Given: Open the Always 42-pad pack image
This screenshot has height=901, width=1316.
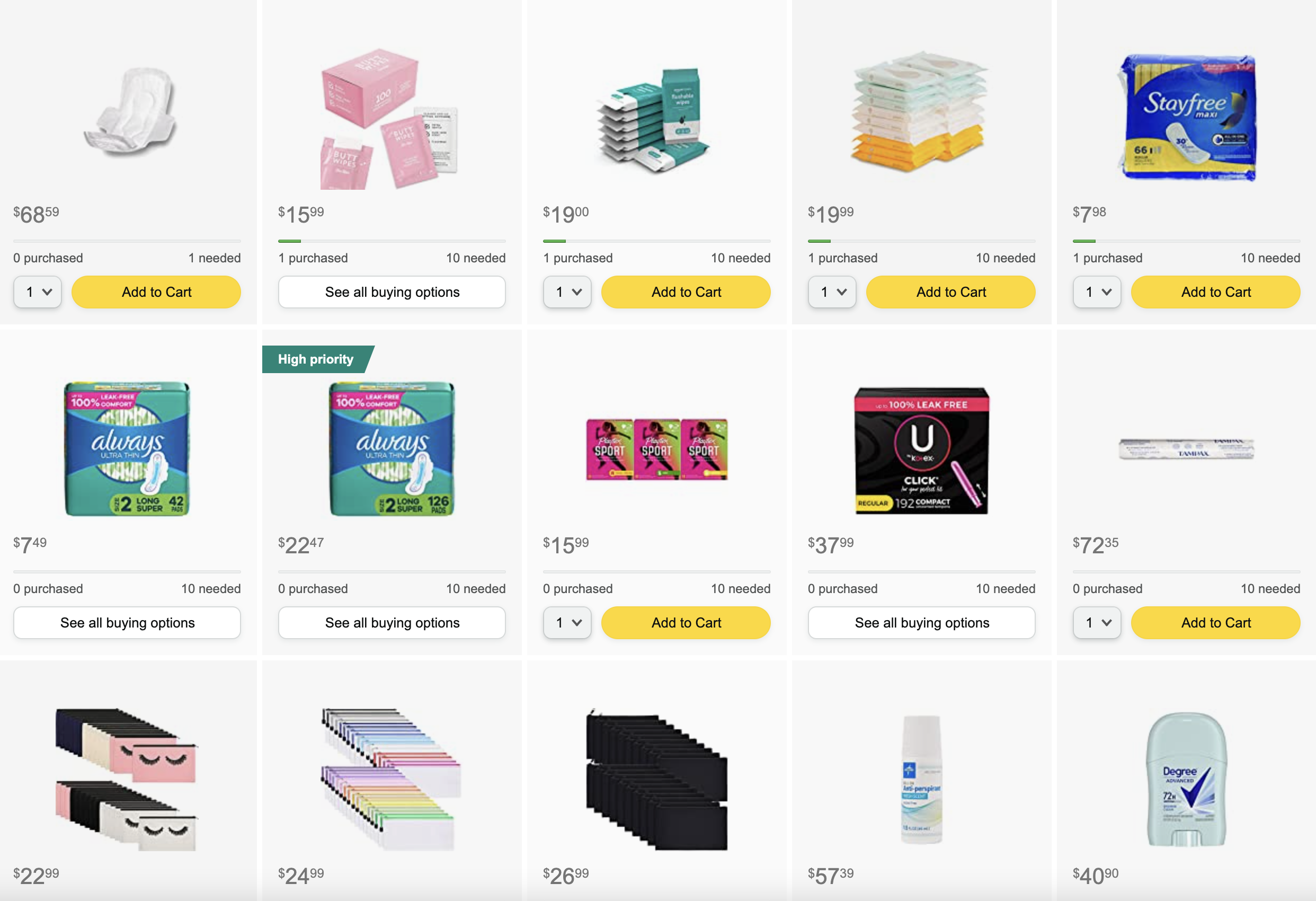Looking at the screenshot, I should tap(127, 449).
